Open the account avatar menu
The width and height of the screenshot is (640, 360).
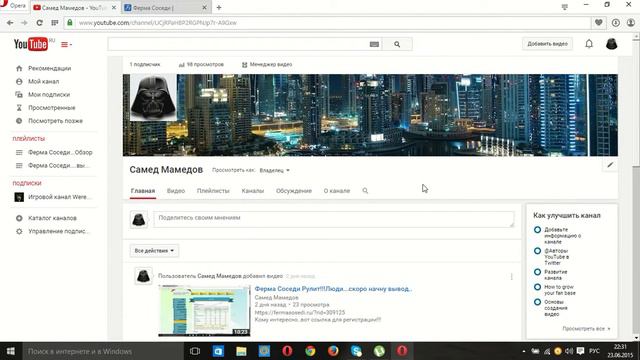click(x=611, y=44)
